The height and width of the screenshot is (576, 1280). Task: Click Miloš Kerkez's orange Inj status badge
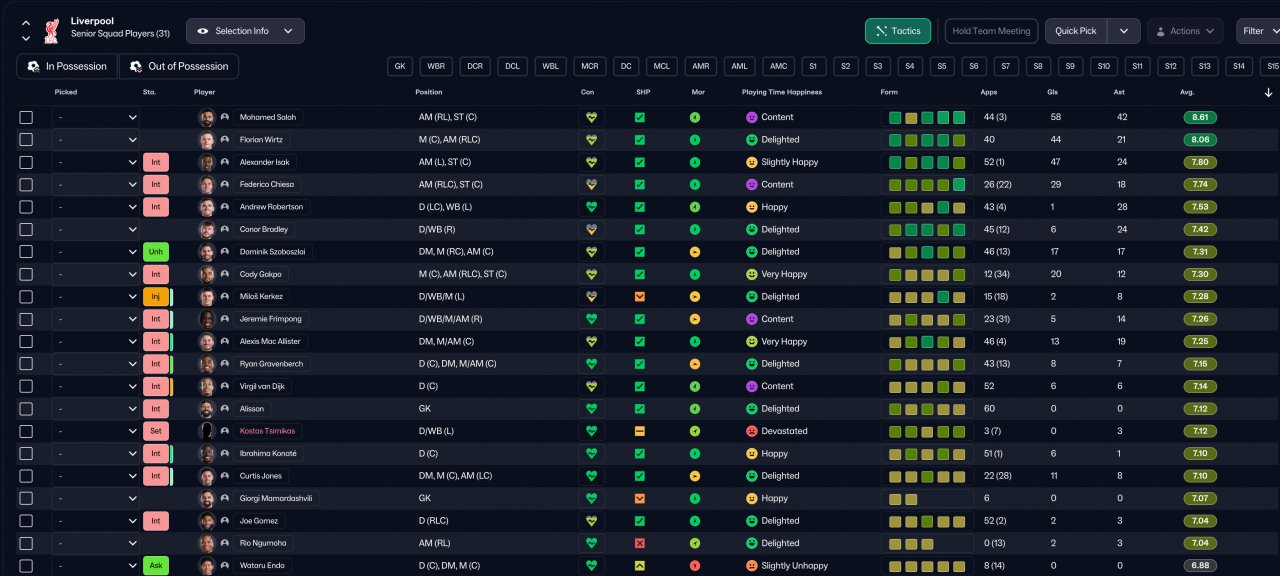click(x=155, y=297)
